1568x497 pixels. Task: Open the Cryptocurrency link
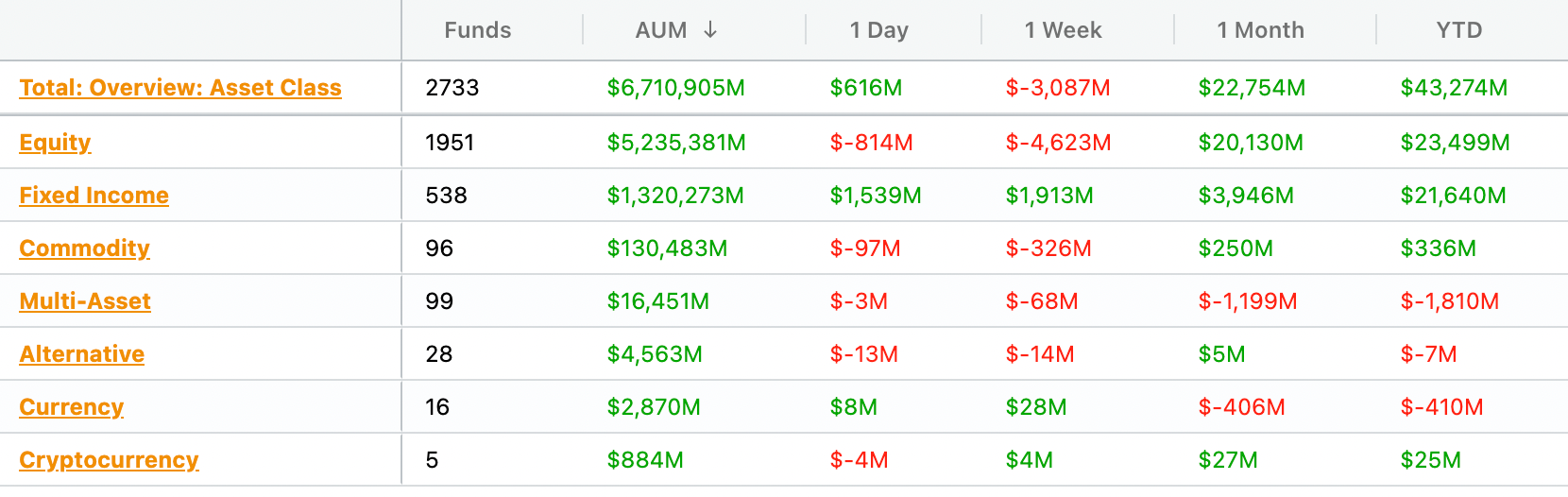click(109, 460)
